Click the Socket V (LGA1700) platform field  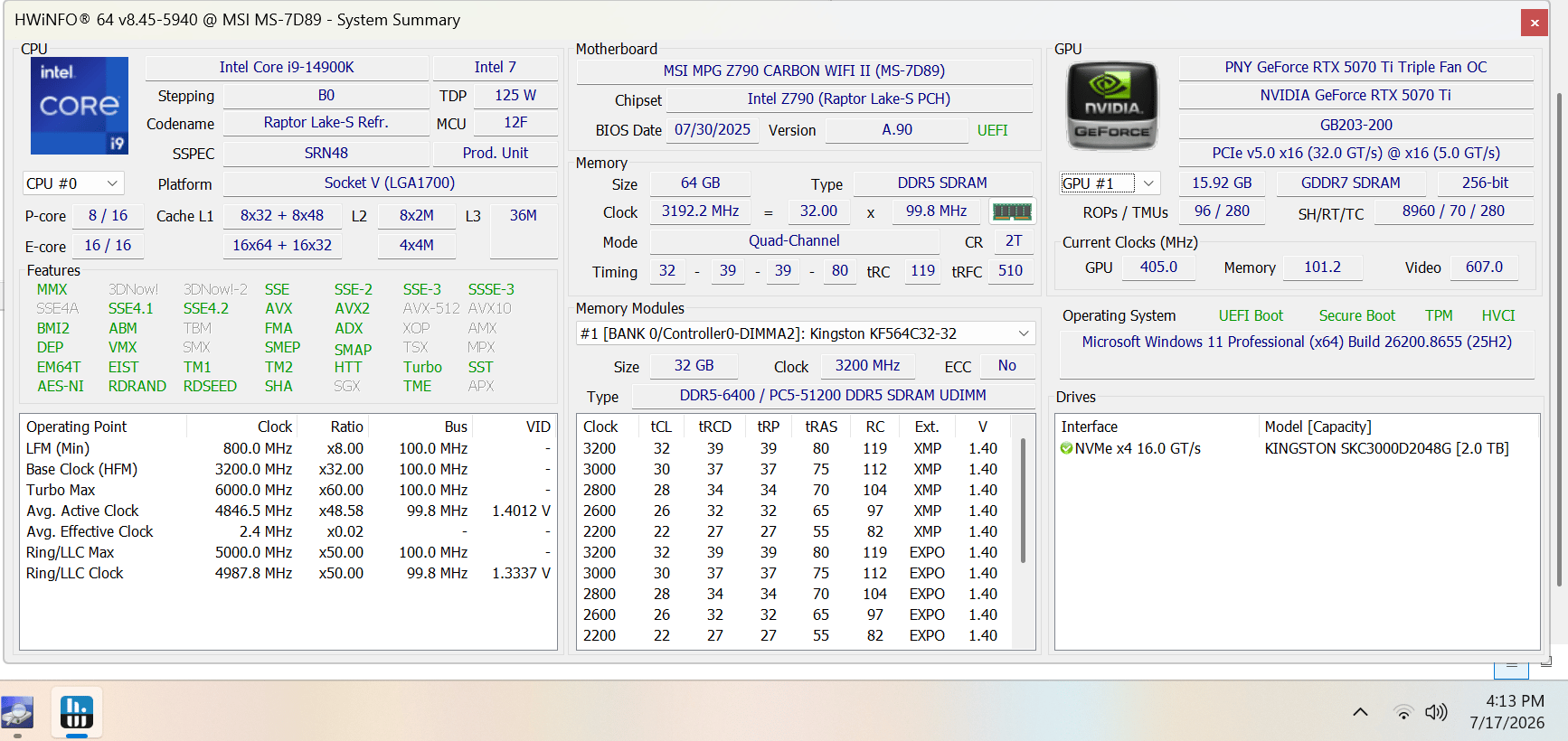tap(390, 183)
